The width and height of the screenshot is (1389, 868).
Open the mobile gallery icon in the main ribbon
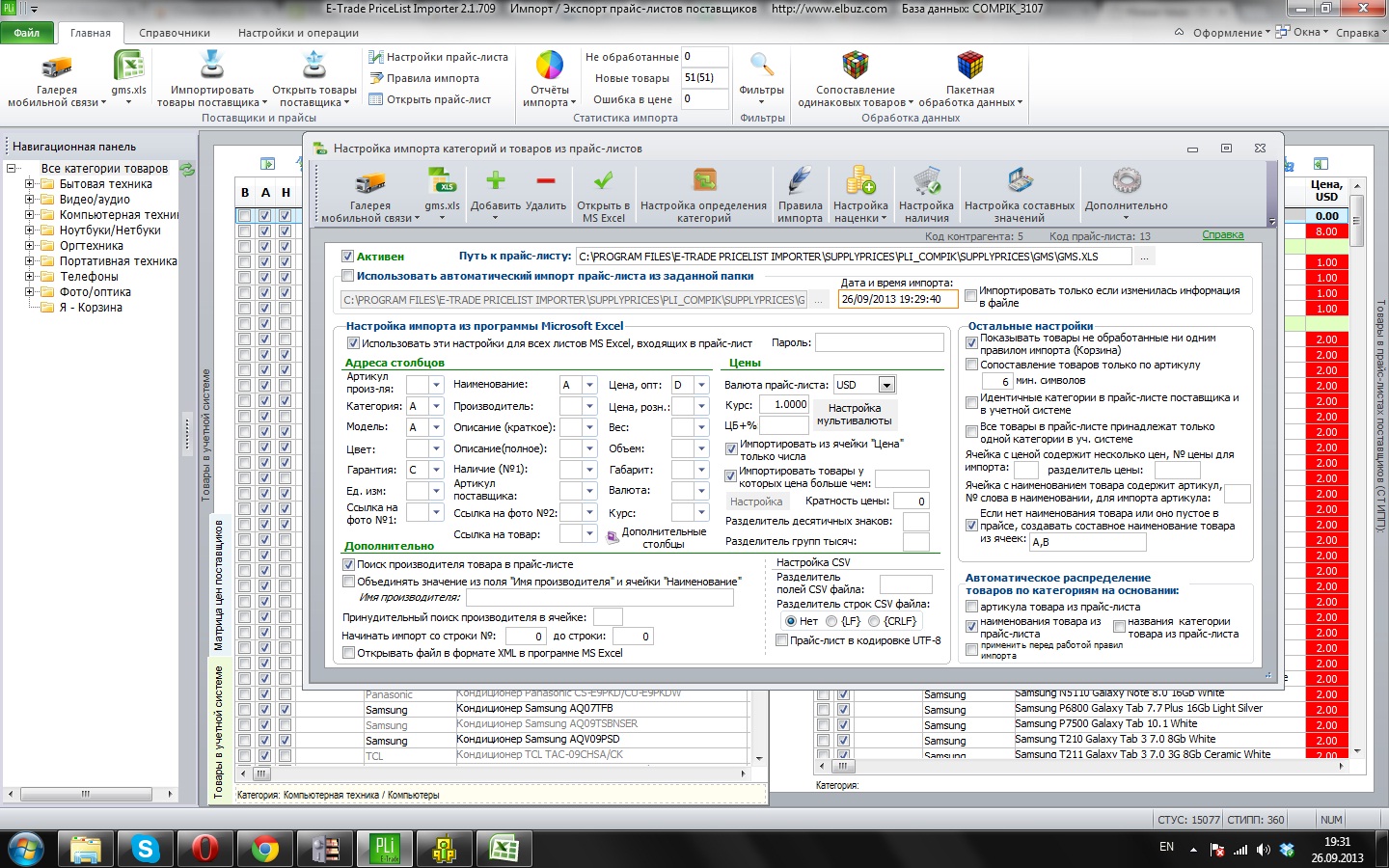point(57,68)
